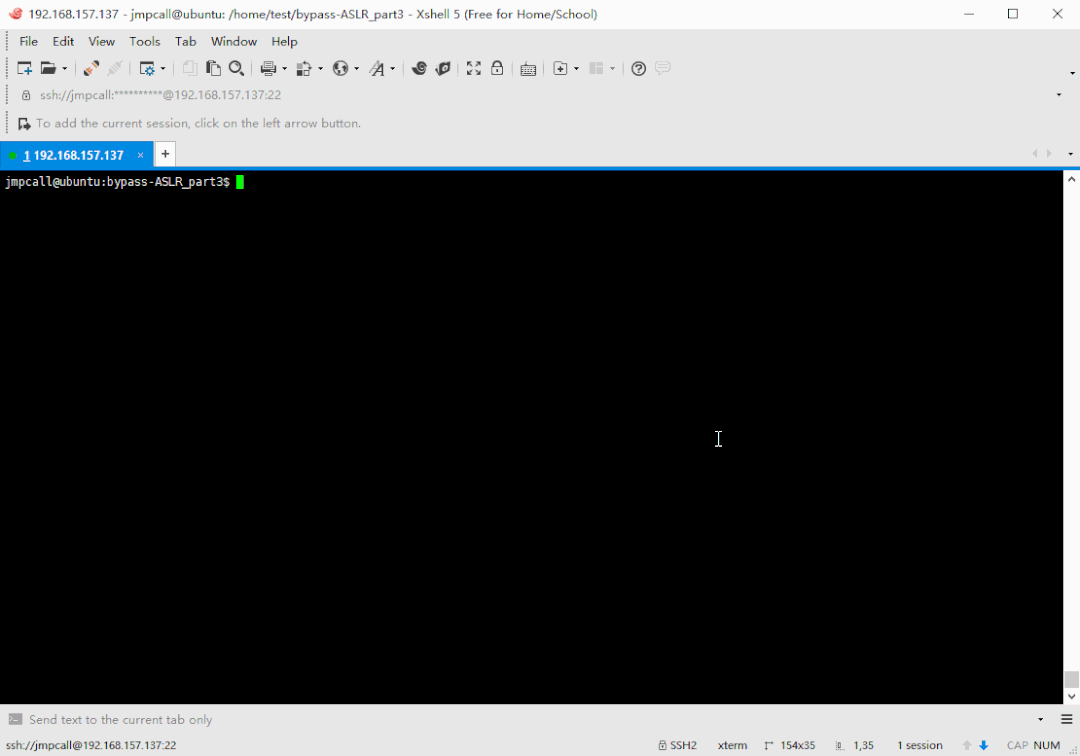Click the Open session folder icon

click(48, 68)
